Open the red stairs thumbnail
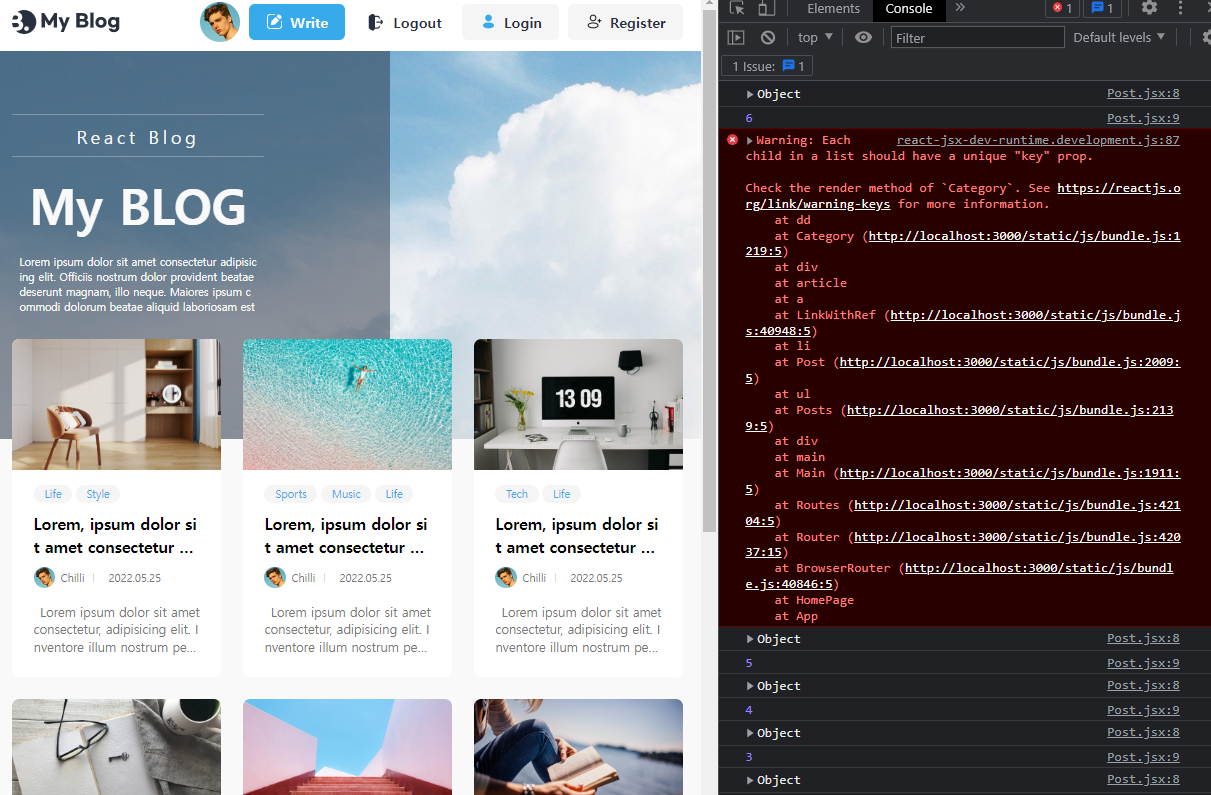The width and height of the screenshot is (1211, 795). [x=347, y=747]
